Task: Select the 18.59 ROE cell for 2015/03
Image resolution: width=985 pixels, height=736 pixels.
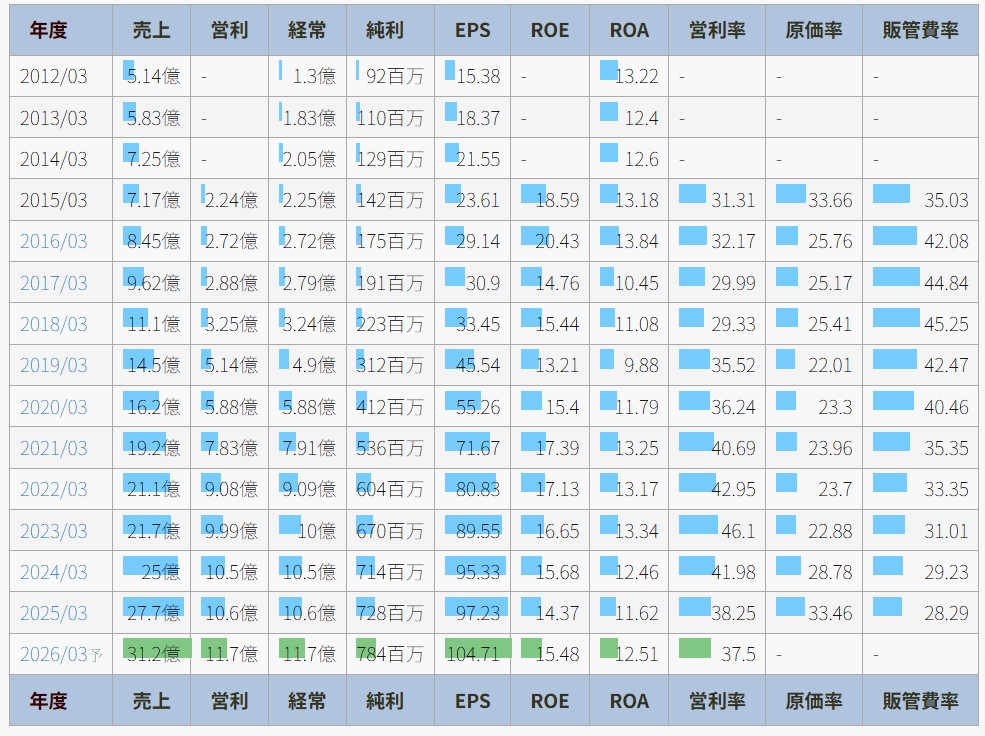Action: pos(550,200)
